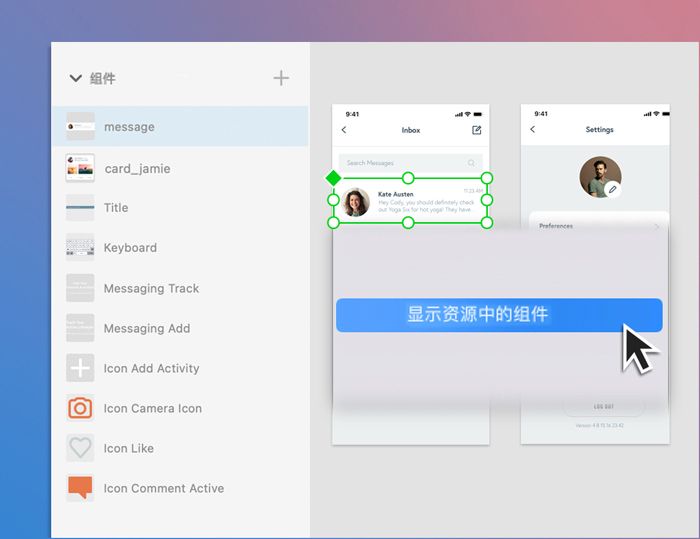Image resolution: width=700 pixels, height=539 pixels.
Task: Click the card_jamie thumbnail preview
Action: coord(80,168)
